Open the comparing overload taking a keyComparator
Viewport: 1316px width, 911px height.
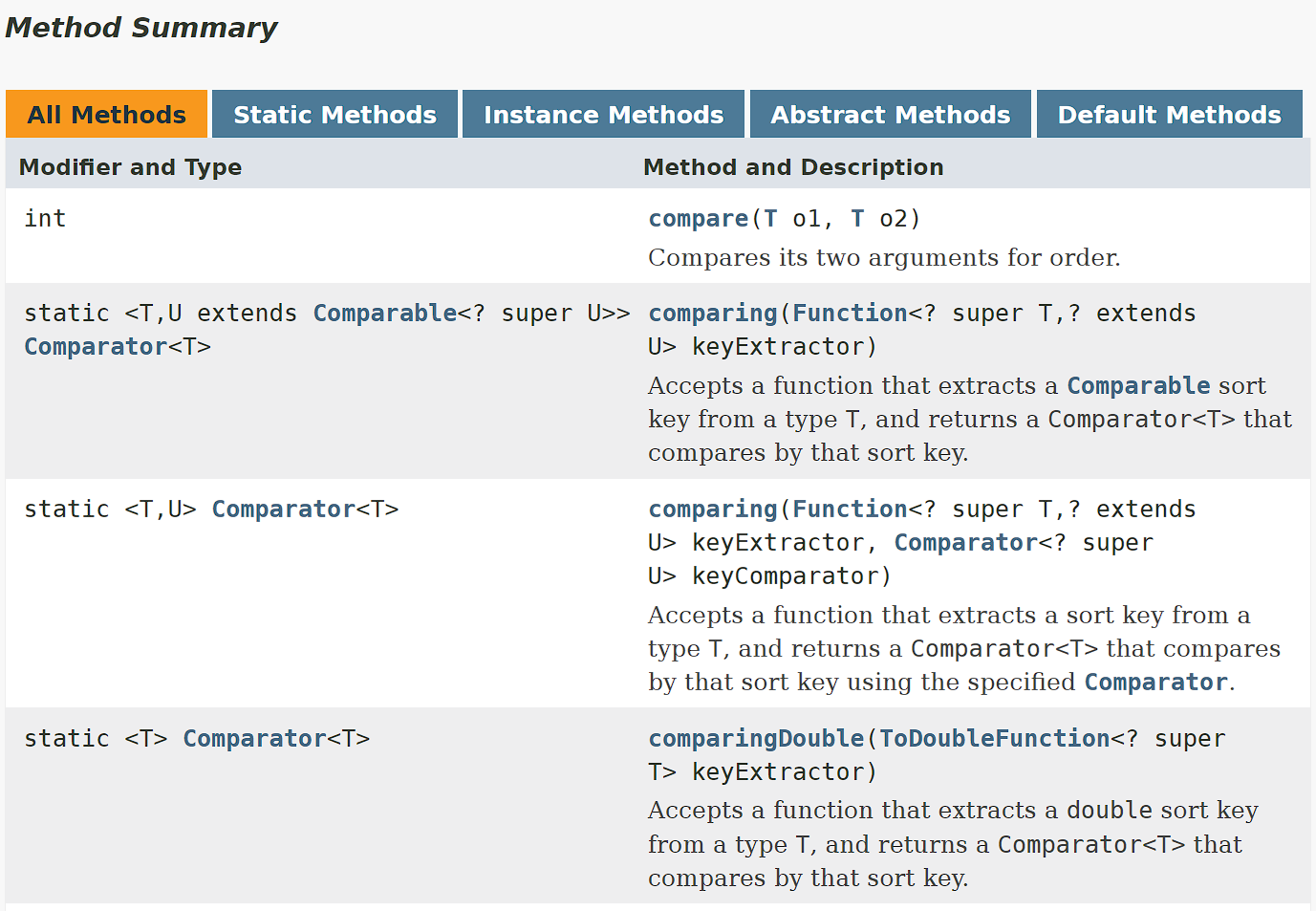coord(712,509)
